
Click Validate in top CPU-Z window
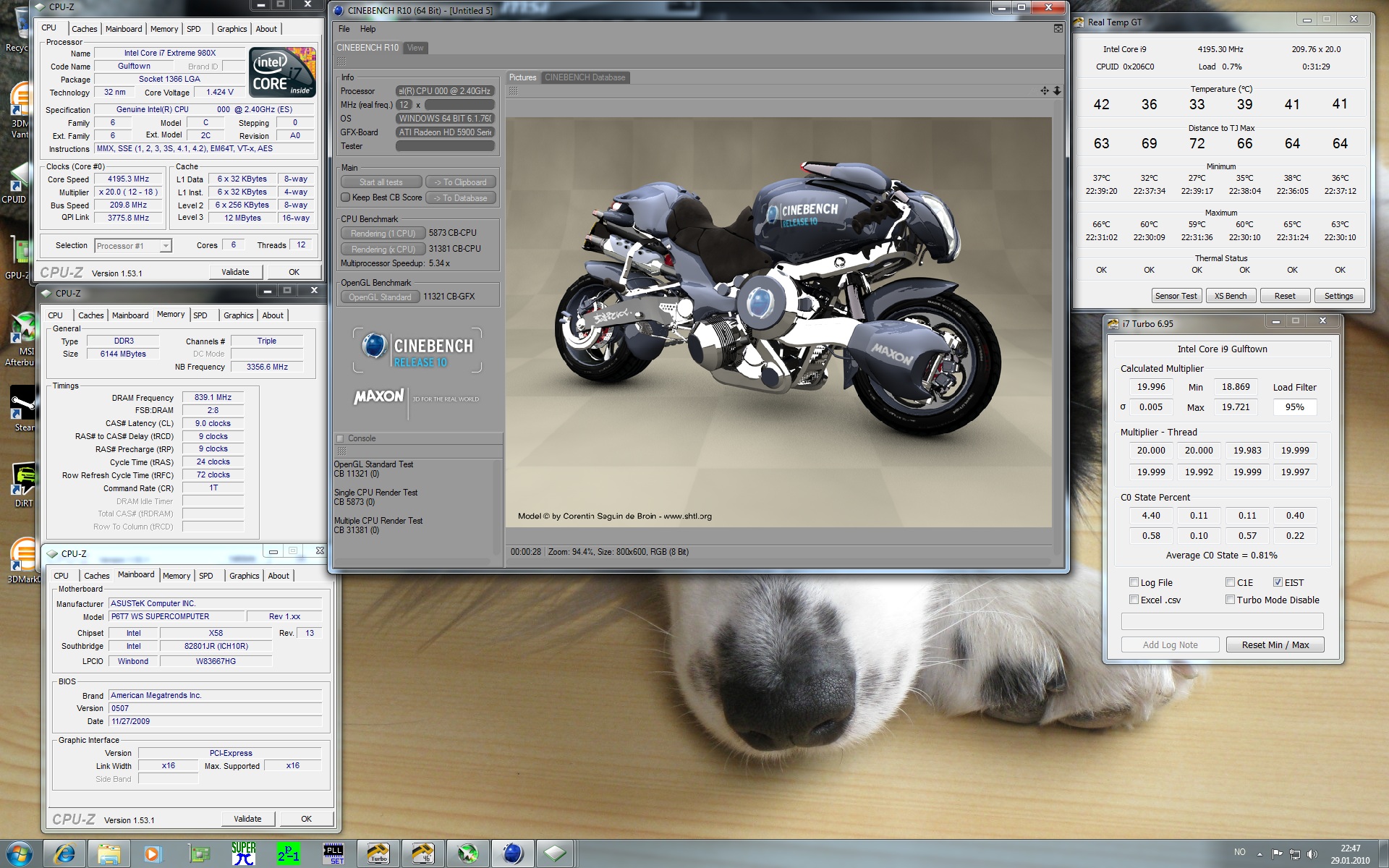pyautogui.click(x=235, y=272)
